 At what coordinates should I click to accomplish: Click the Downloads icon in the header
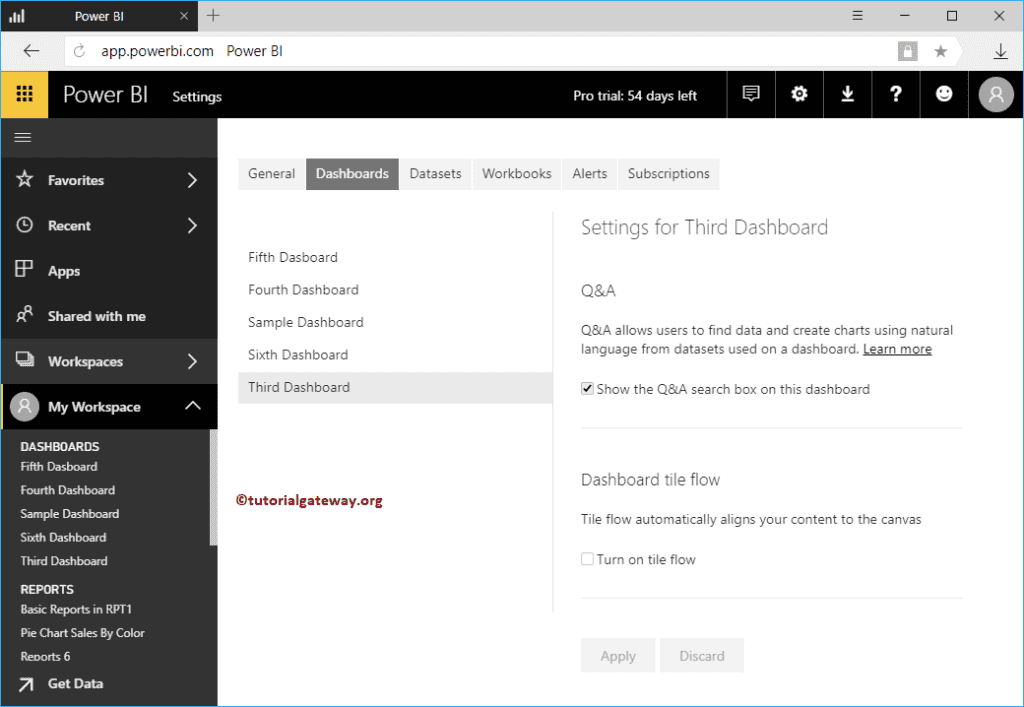pyautogui.click(x=847, y=93)
